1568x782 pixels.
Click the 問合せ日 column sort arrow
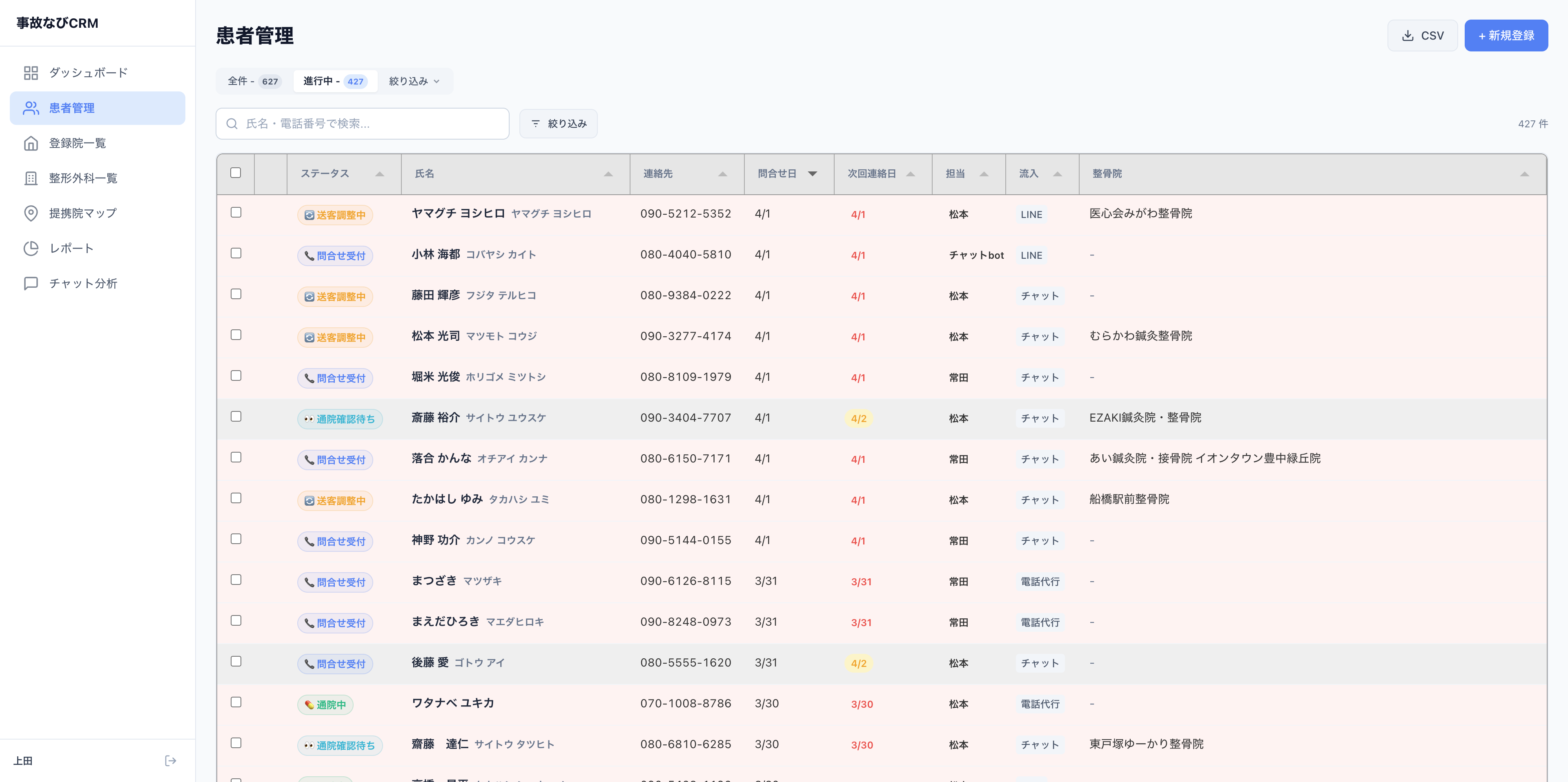[813, 173]
